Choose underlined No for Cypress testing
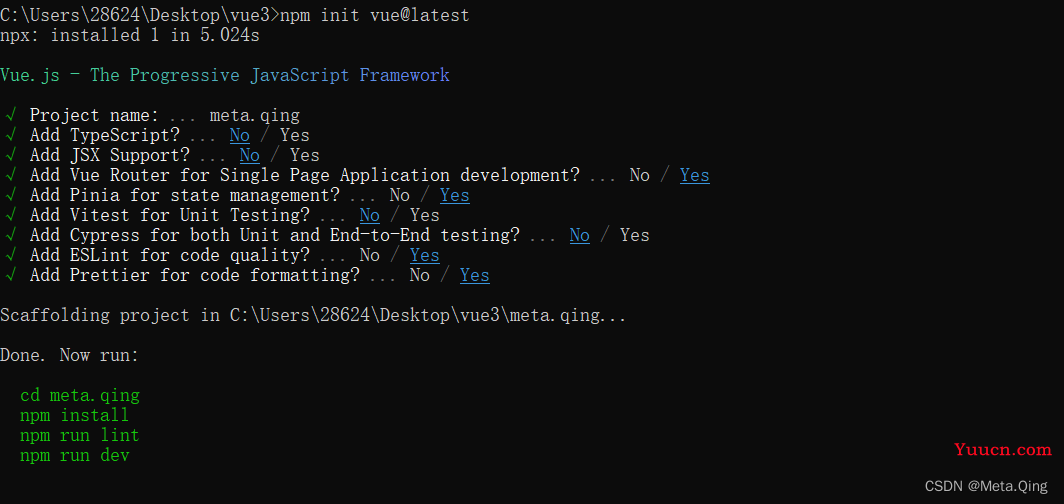Image resolution: width=1064 pixels, height=504 pixels. 580,235
